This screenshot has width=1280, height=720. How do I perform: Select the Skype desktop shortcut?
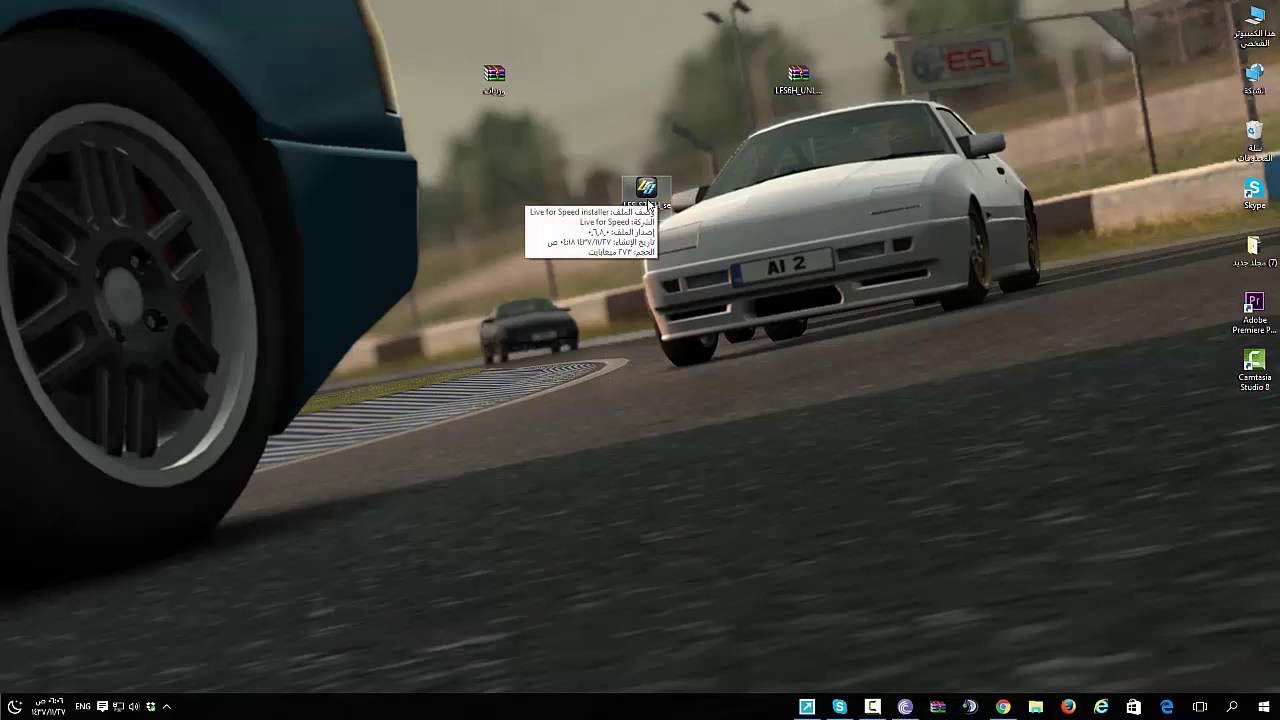(1254, 194)
